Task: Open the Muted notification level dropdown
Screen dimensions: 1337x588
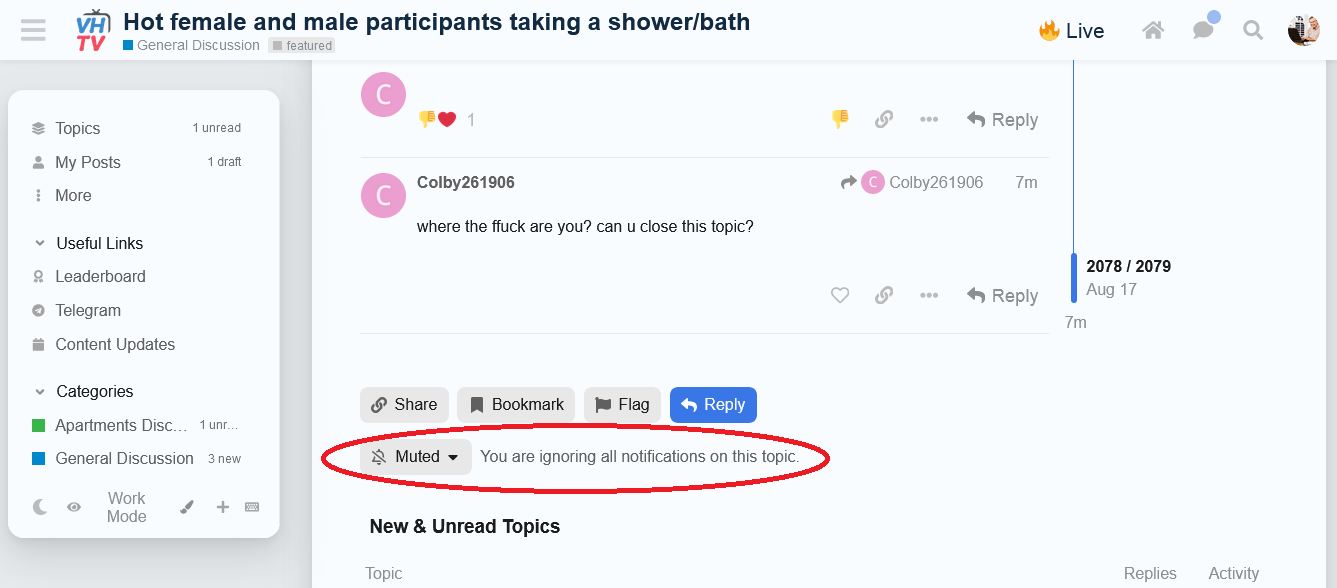Action: [416, 457]
